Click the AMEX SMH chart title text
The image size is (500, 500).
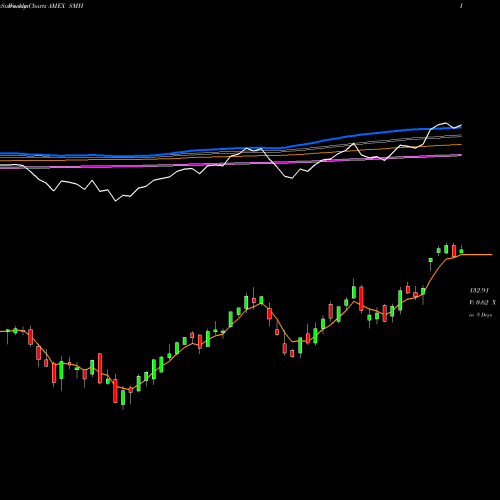pos(65,6)
